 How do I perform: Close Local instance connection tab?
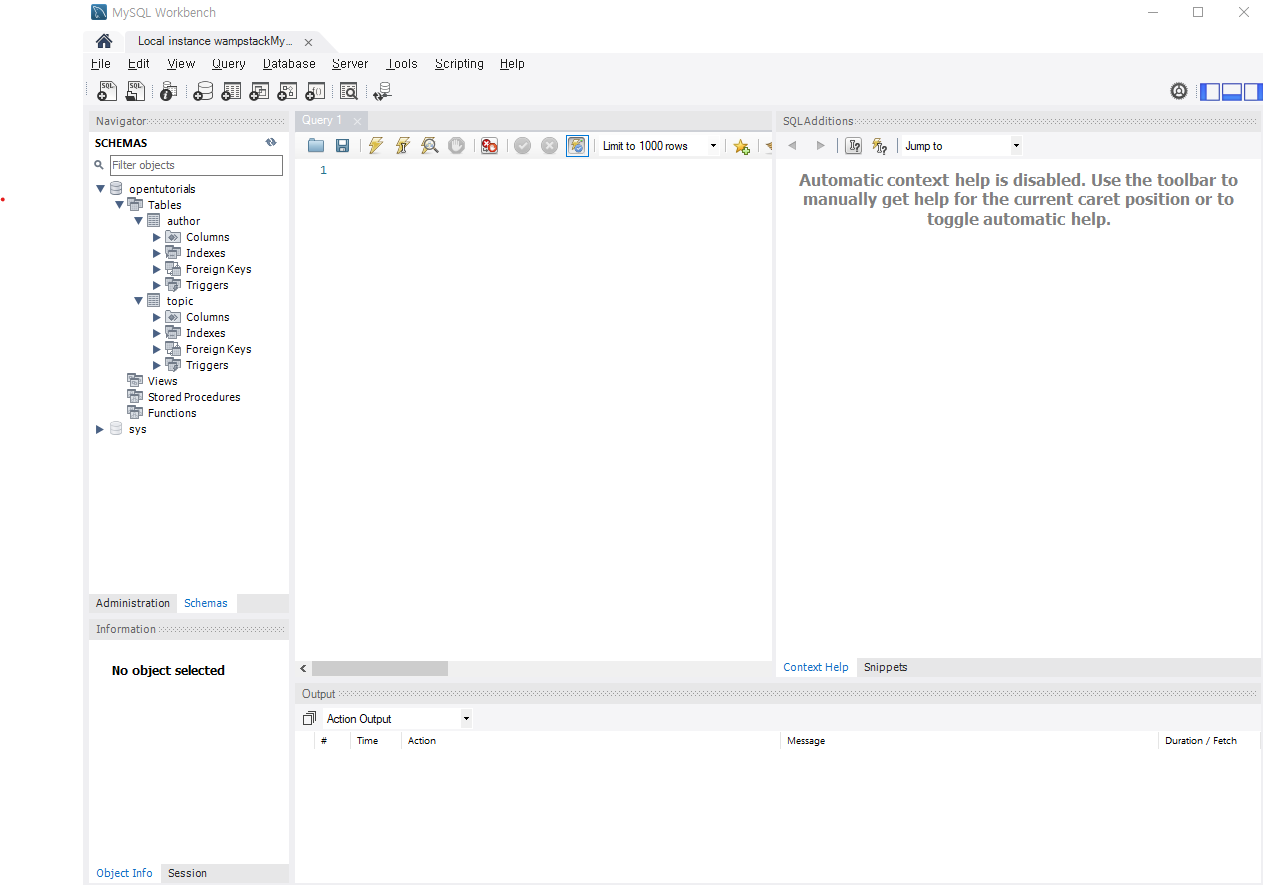(308, 42)
